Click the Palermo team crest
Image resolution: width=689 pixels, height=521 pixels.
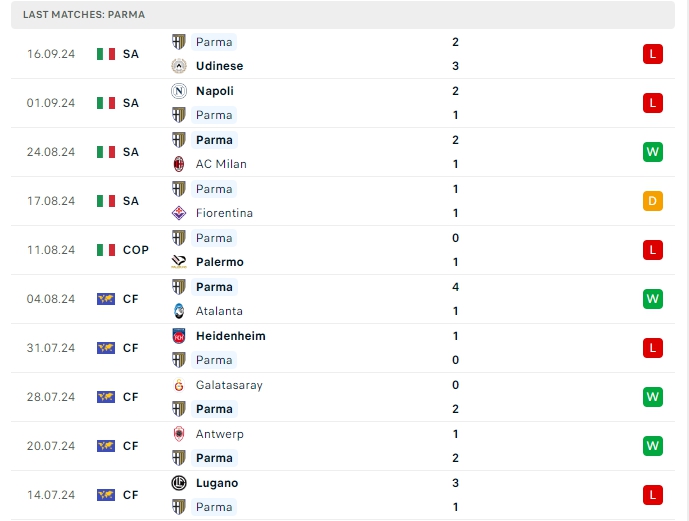(x=179, y=262)
